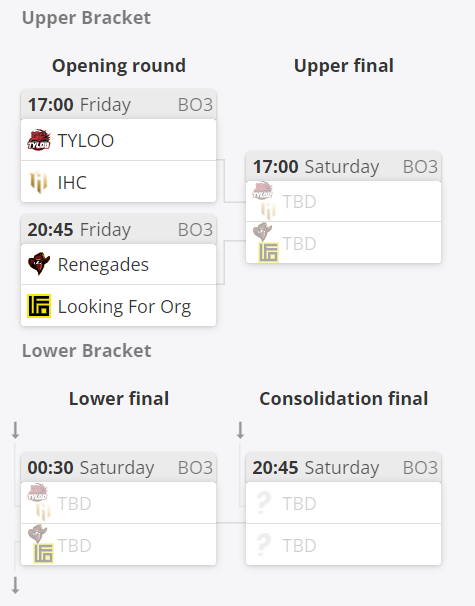Open the 17:00 Saturday Upper final match header
The width and height of the screenshot is (475, 606).
point(343,167)
